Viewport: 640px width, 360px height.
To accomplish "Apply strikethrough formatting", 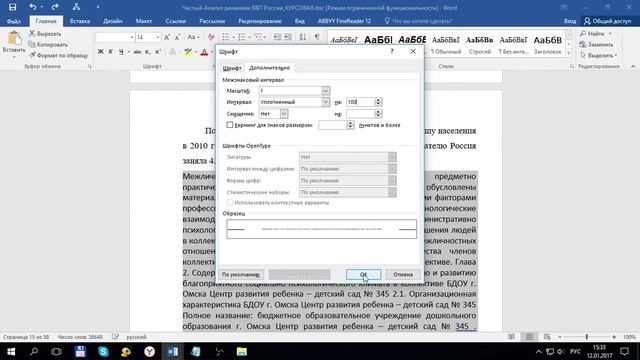I will pyautogui.click(x=137, y=52).
